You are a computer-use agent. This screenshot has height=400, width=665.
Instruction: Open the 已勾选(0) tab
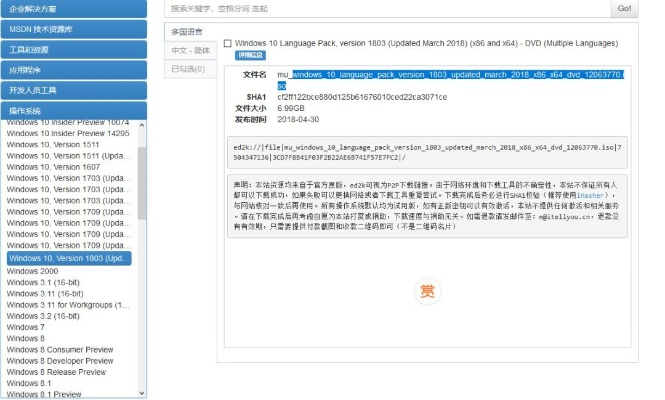pos(190,69)
